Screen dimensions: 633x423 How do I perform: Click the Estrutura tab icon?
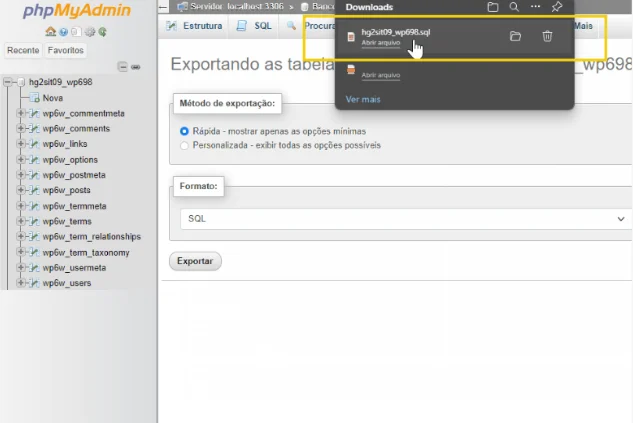click(172, 26)
